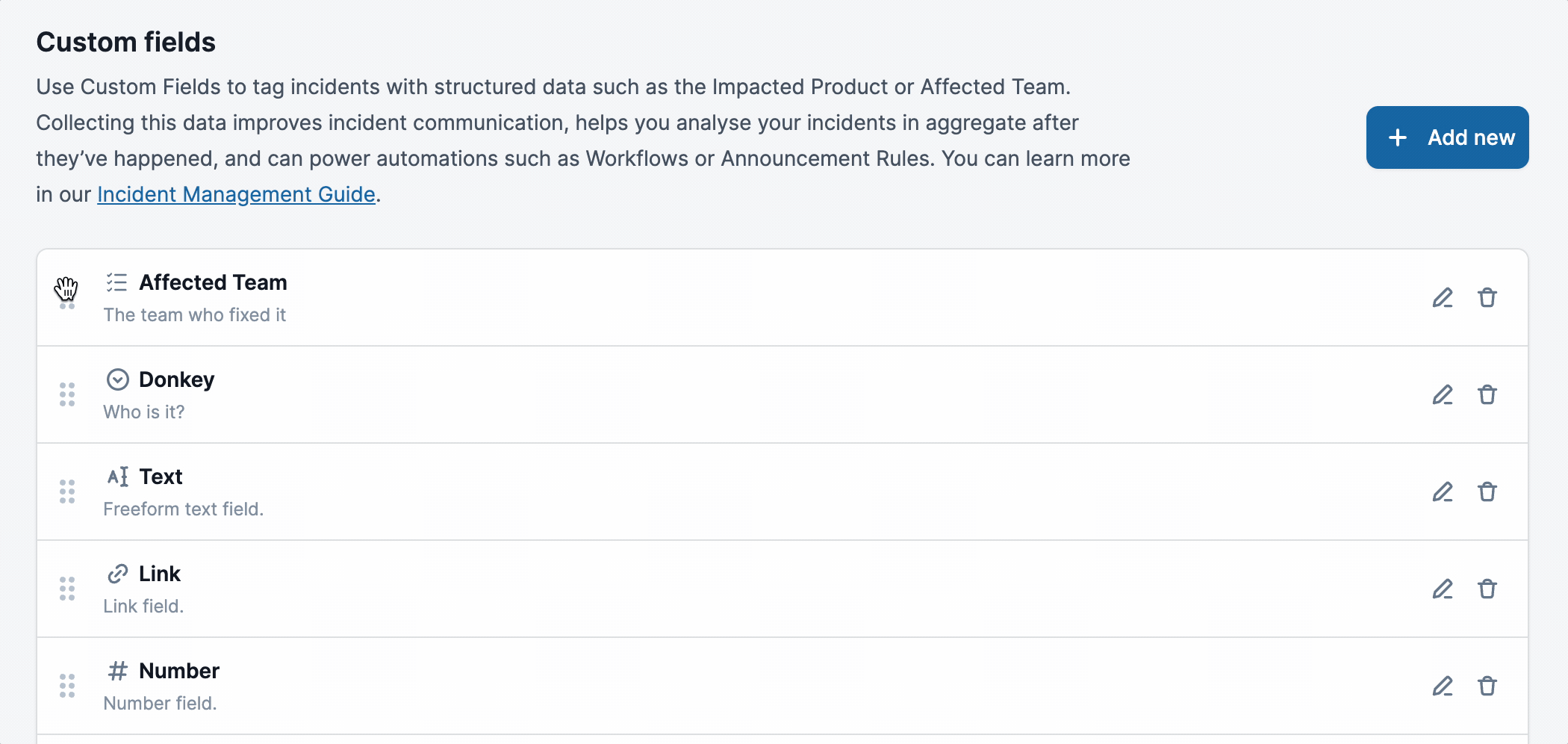Select the Number row drag handle

tap(67, 686)
